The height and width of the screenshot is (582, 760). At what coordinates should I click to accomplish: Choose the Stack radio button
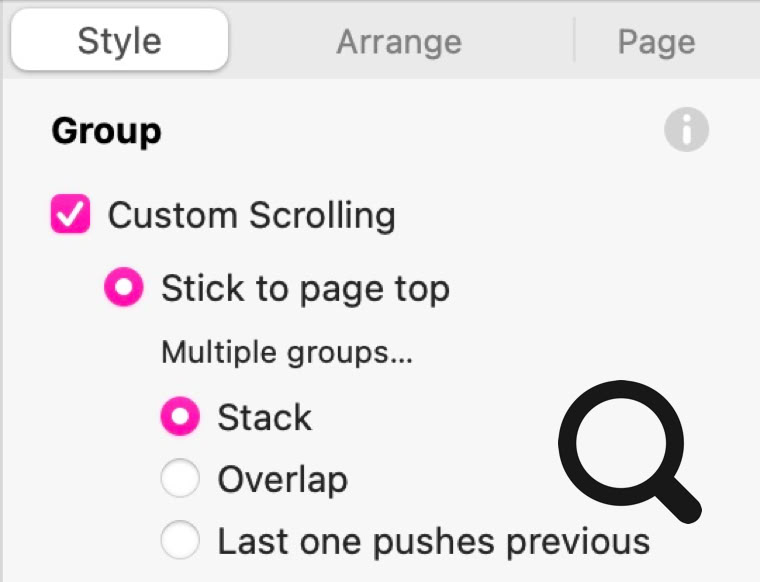pos(180,417)
